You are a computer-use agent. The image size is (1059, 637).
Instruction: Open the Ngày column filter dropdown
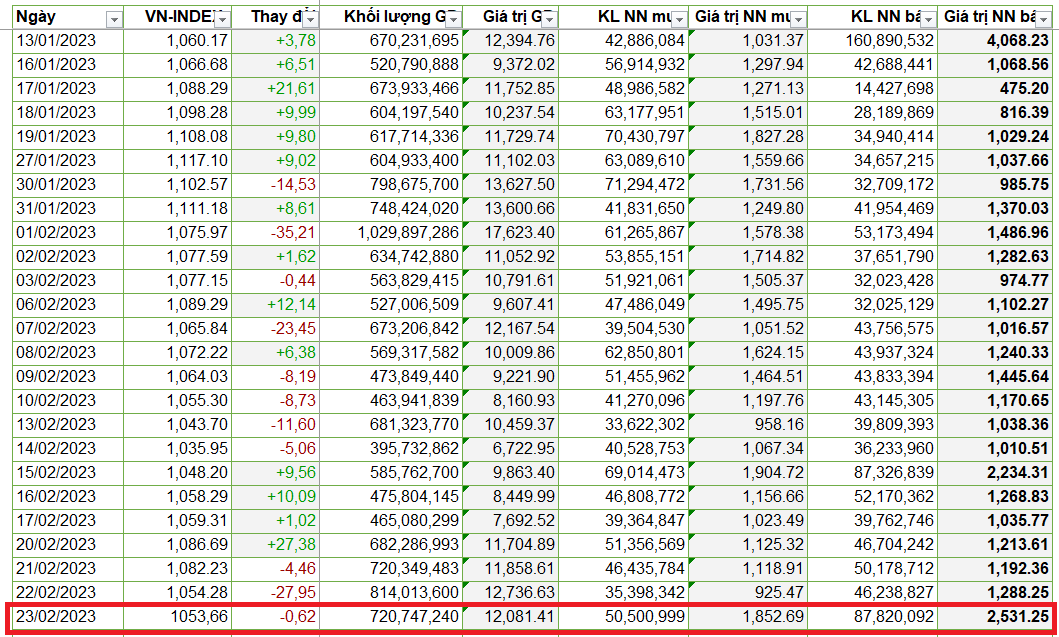(114, 20)
